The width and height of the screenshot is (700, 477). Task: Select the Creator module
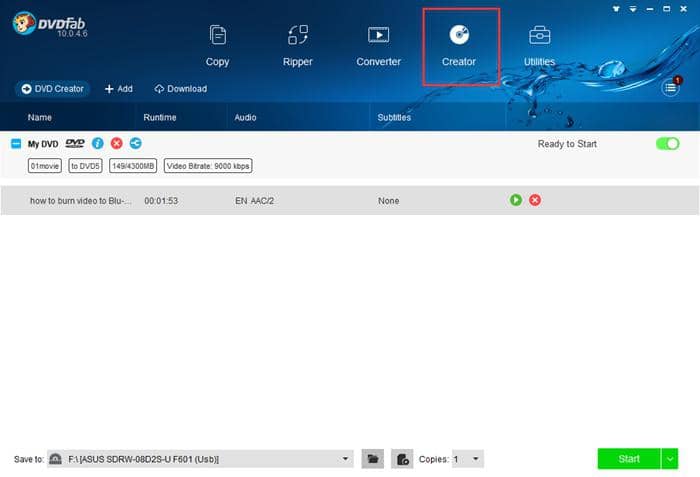point(459,46)
